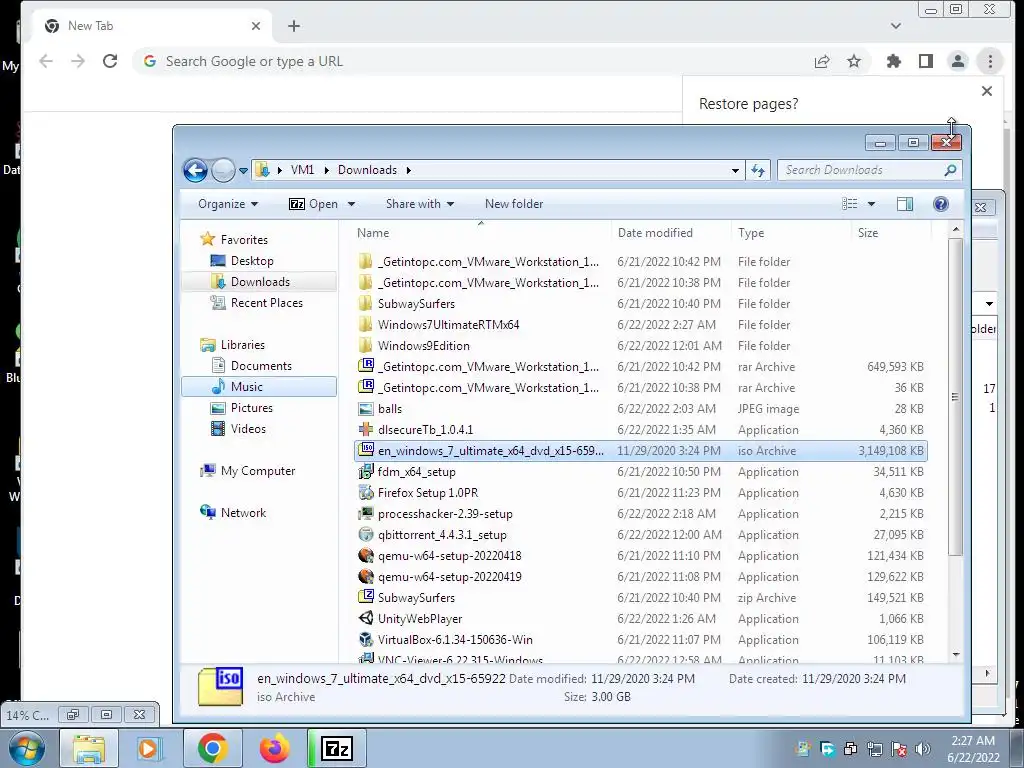Select qemu-w64-setup-20220418 icon

click(x=366, y=556)
